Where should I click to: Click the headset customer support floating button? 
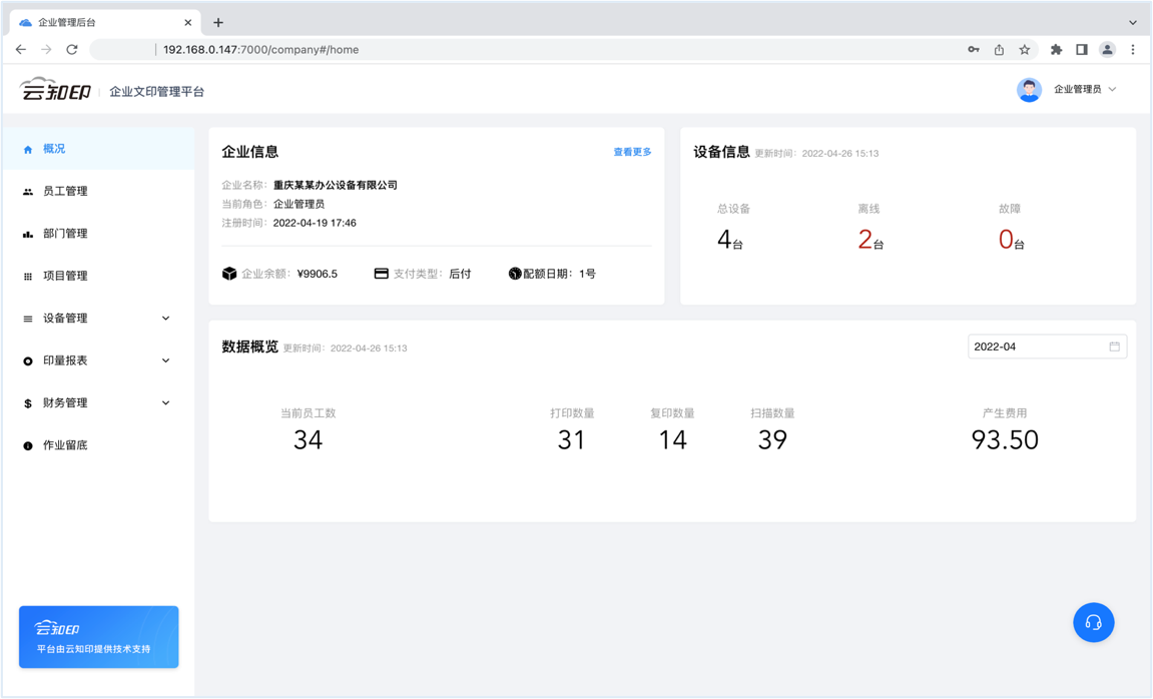[1093, 622]
